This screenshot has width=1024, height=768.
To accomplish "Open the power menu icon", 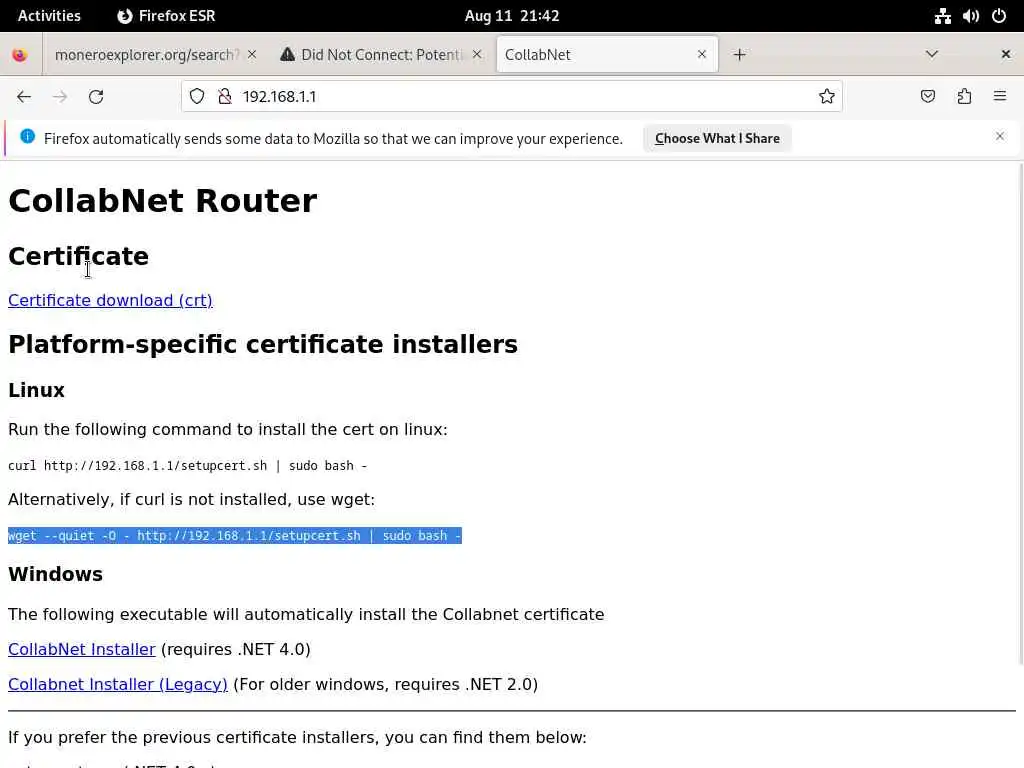I will click(x=999, y=16).
